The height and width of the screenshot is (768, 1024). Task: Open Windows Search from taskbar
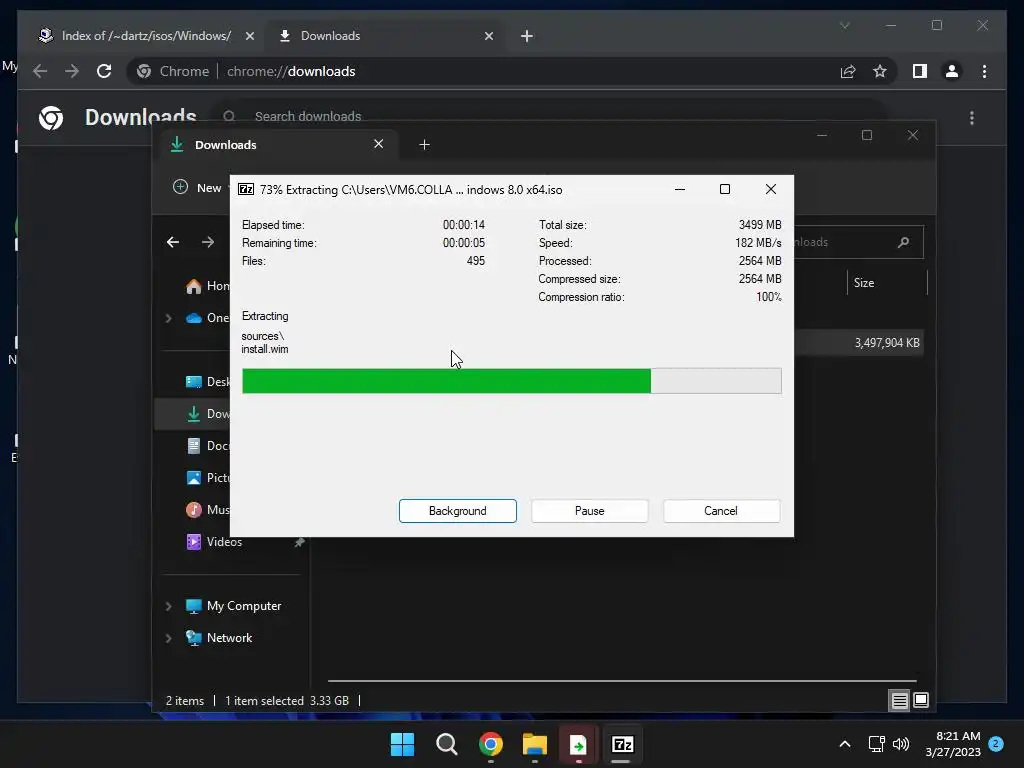coord(447,744)
